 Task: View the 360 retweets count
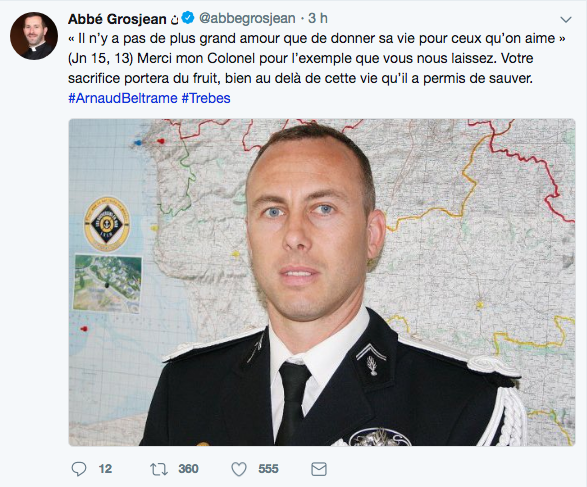[x=188, y=469]
